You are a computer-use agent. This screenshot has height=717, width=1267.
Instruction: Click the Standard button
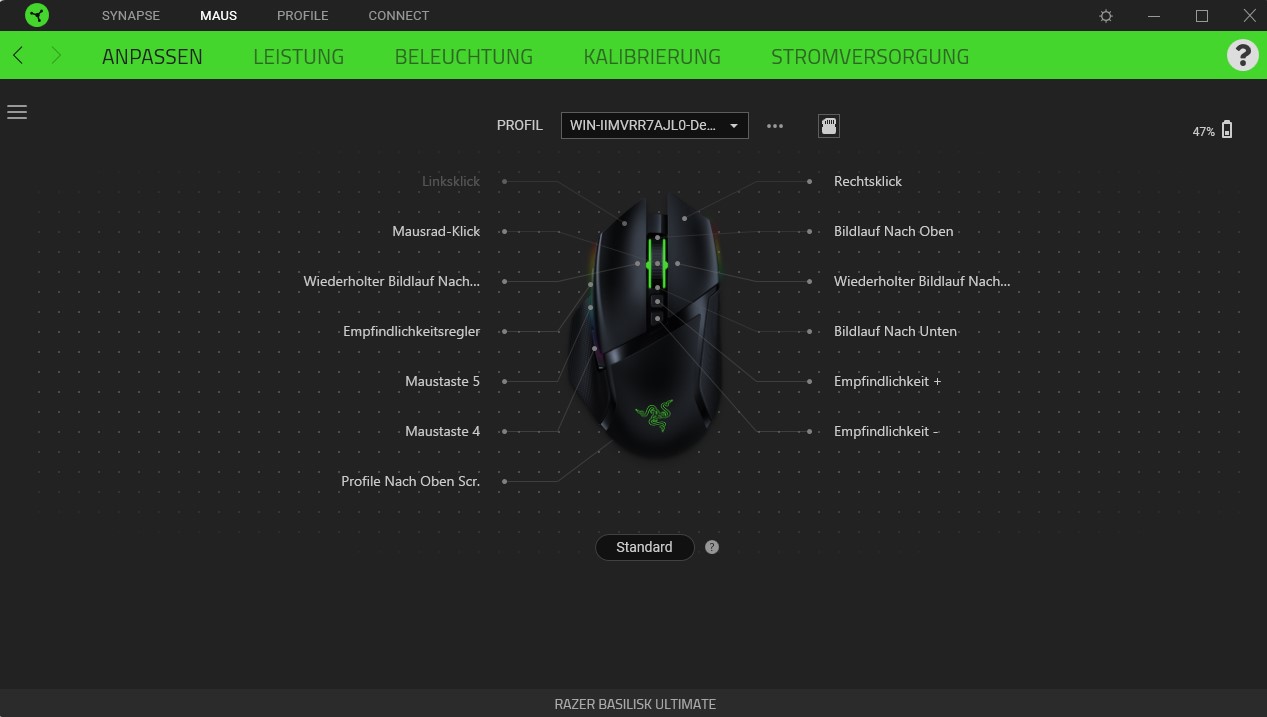click(644, 547)
